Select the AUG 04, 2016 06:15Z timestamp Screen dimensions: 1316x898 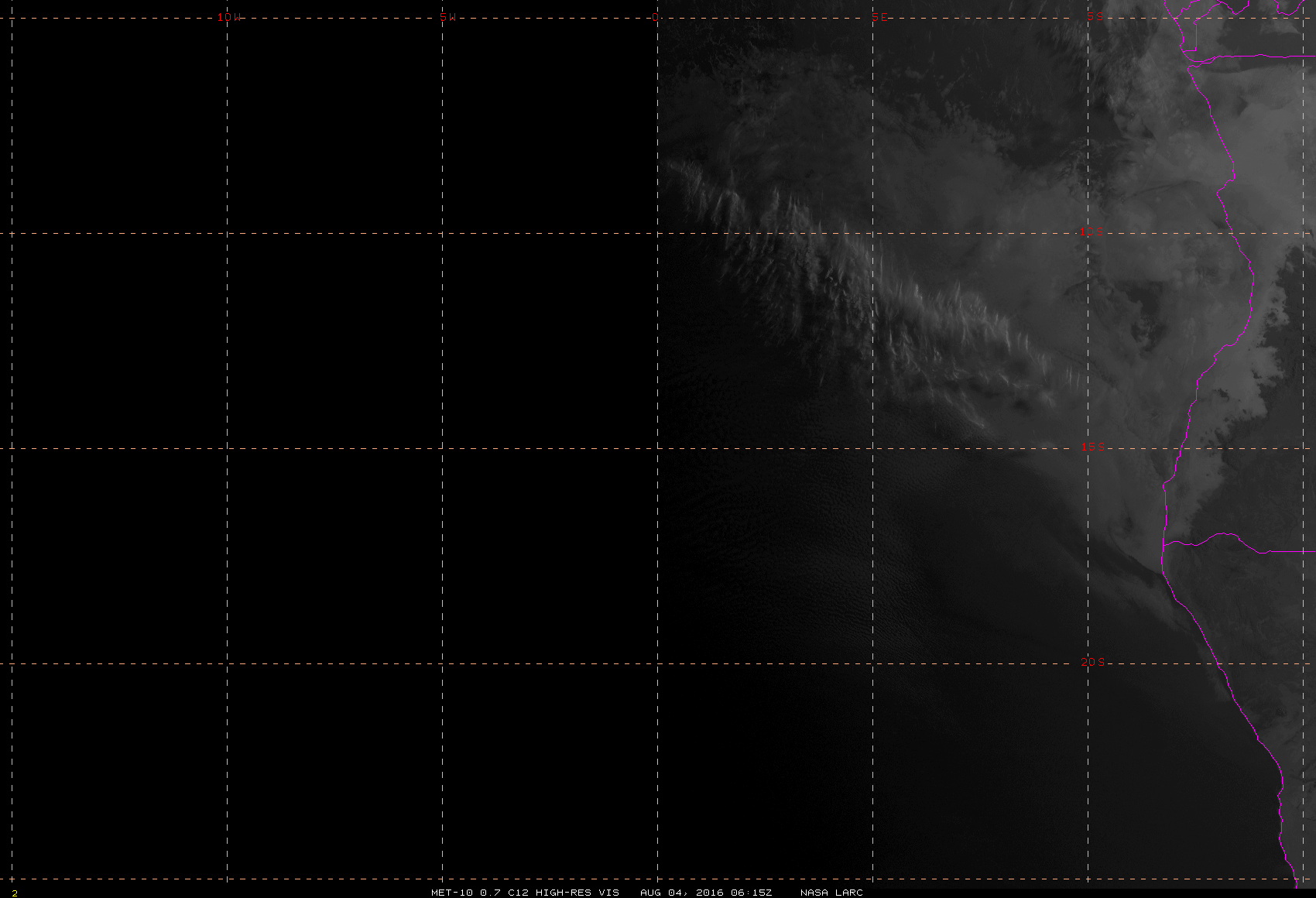click(706, 892)
